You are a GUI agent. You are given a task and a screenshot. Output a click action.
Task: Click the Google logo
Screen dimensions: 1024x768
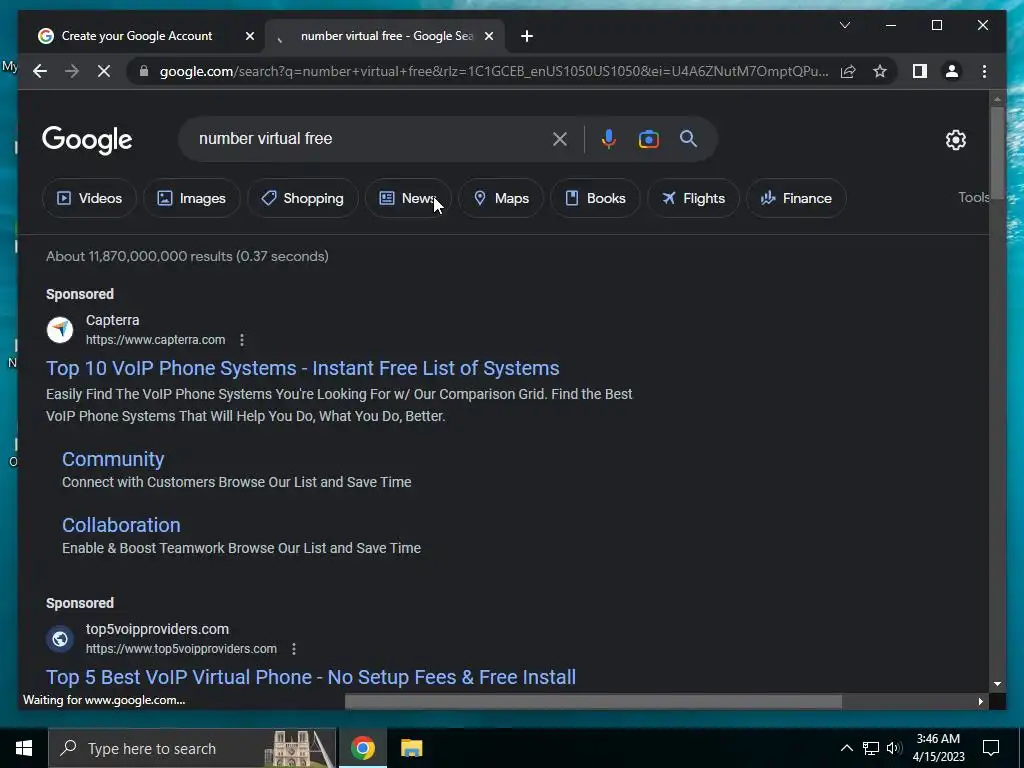tap(87, 139)
